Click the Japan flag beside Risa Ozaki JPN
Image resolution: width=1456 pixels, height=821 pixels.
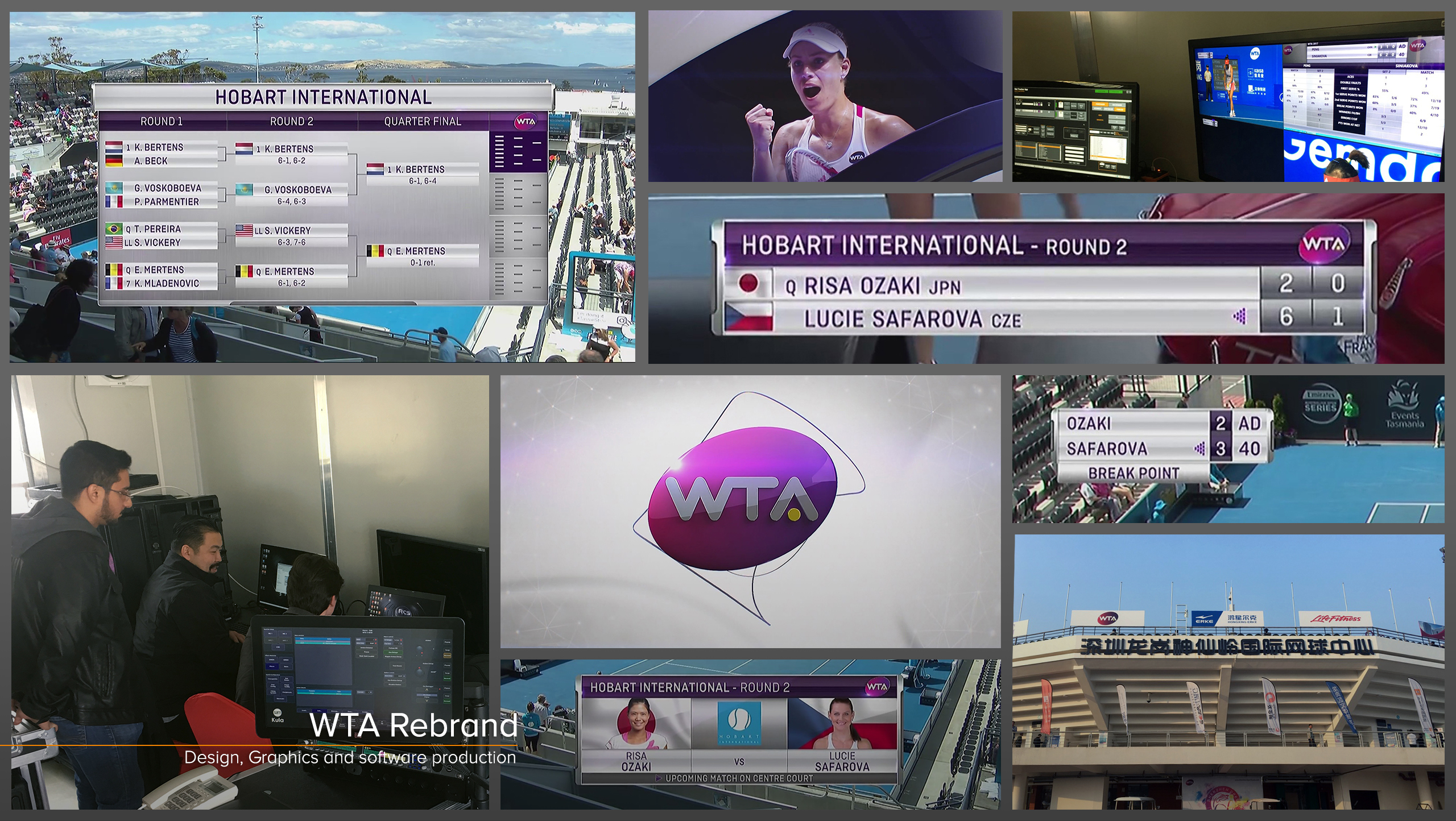coord(748,283)
